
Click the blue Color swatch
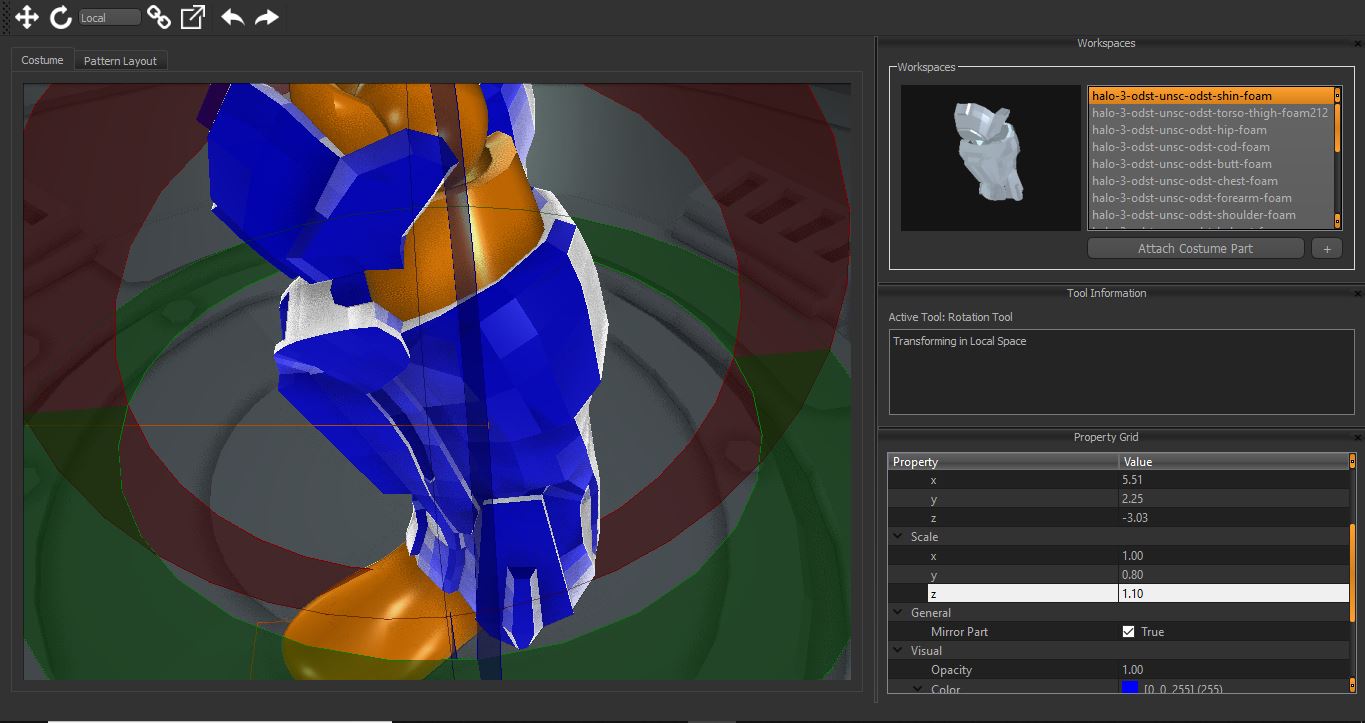1130,688
